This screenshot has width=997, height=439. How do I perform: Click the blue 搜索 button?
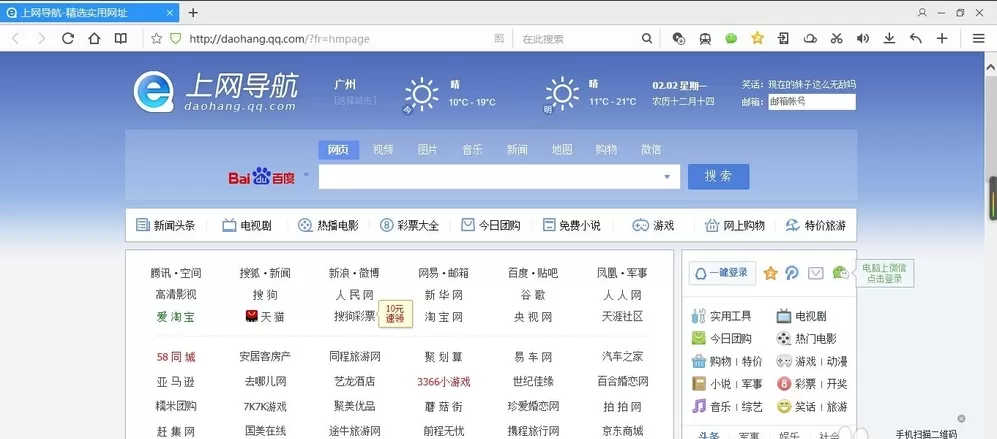tap(719, 176)
